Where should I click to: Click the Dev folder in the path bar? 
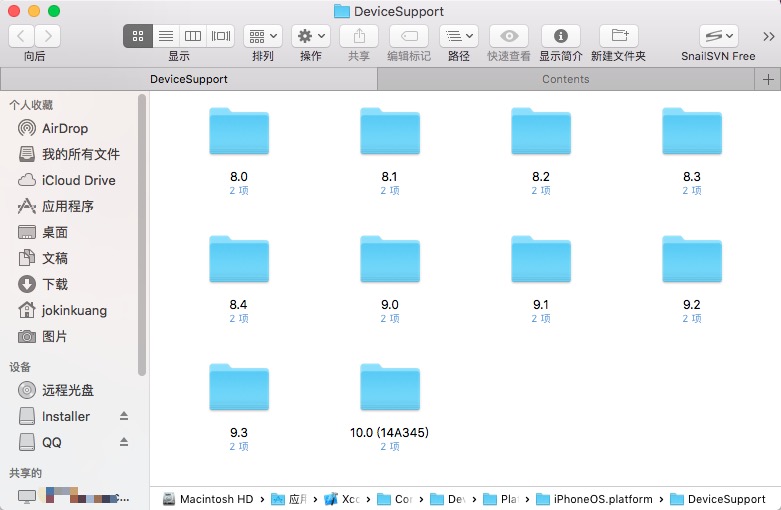point(448,499)
